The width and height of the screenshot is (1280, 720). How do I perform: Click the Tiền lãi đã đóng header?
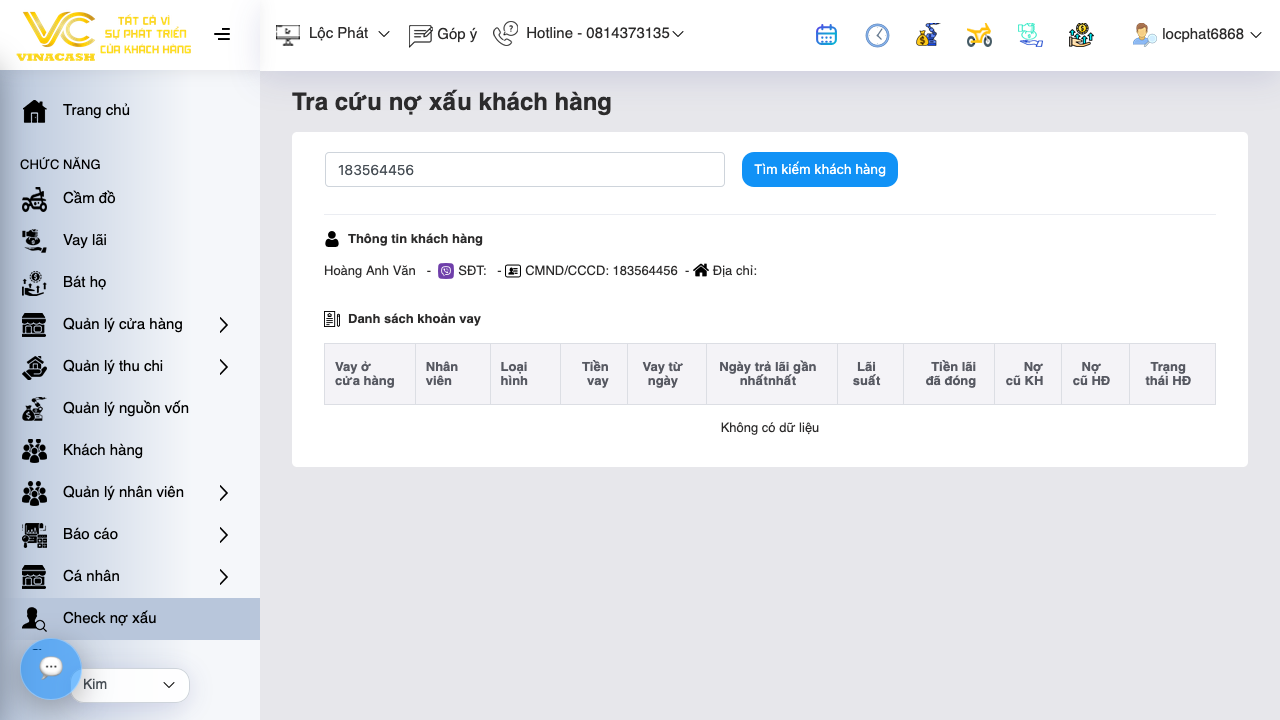(x=949, y=374)
